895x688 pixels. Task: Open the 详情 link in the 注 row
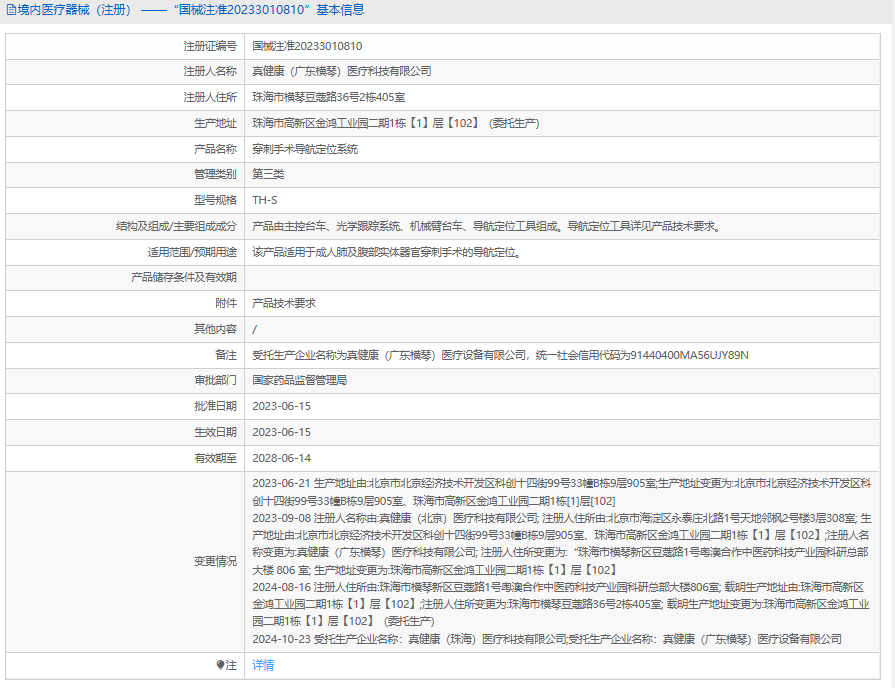point(263,665)
